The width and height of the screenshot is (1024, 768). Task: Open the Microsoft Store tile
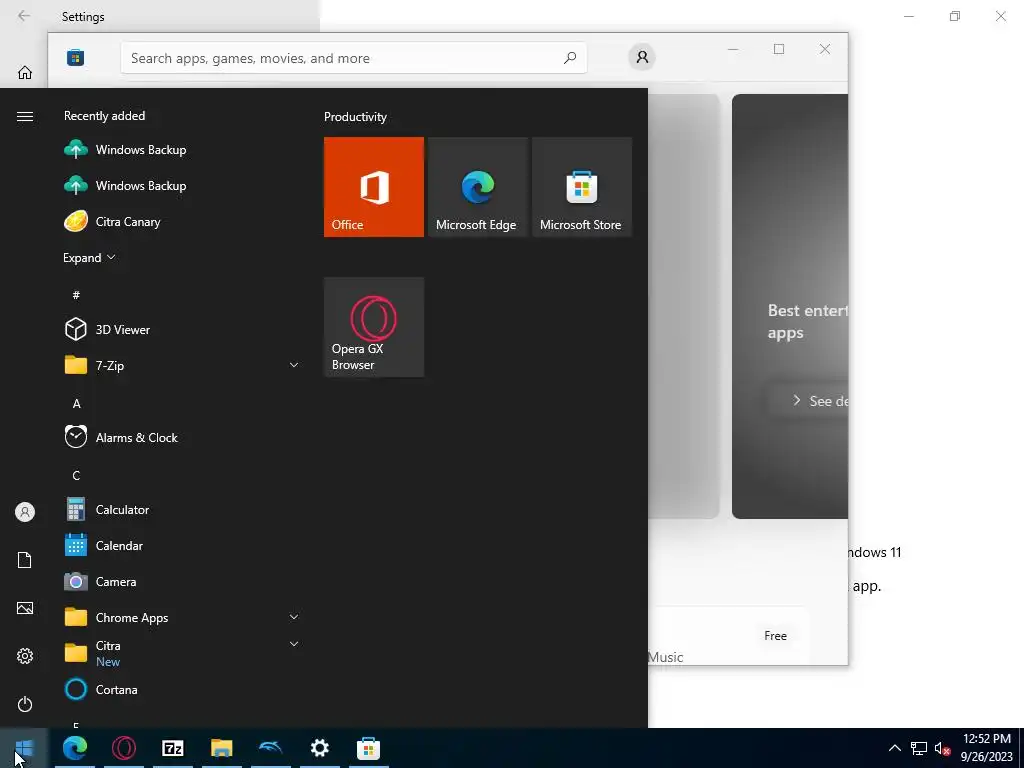point(582,187)
